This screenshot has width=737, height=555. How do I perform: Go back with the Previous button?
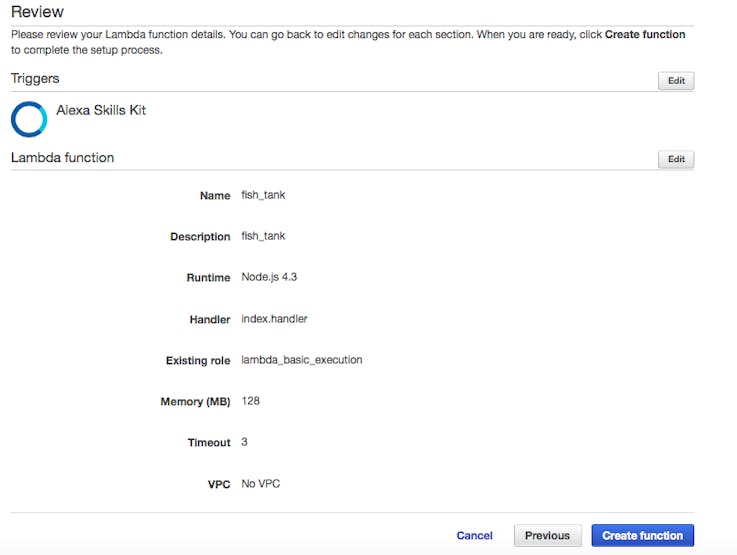[x=548, y=535]
